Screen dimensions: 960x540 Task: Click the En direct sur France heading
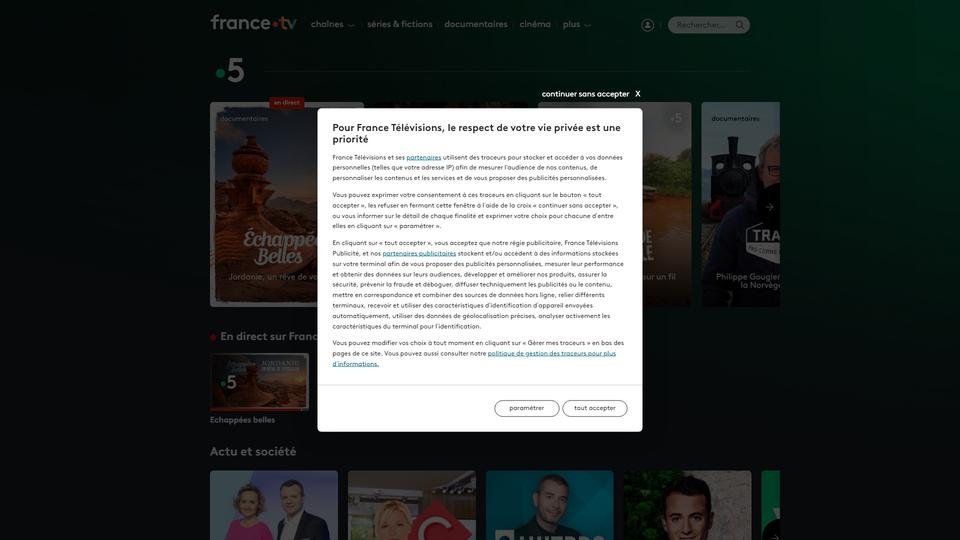269,337
